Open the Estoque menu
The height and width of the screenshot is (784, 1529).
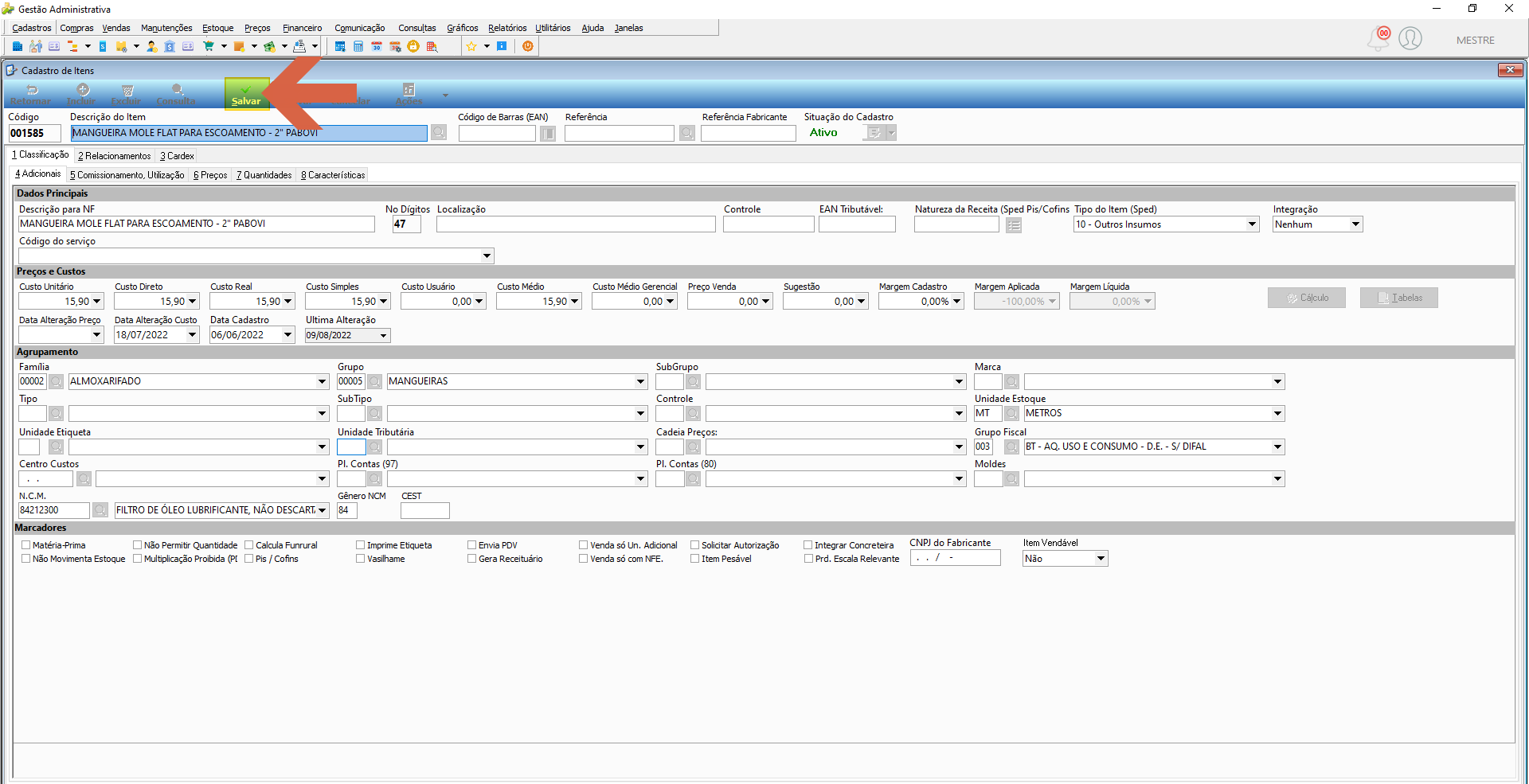pyautogui.click(x=217, y=28)
